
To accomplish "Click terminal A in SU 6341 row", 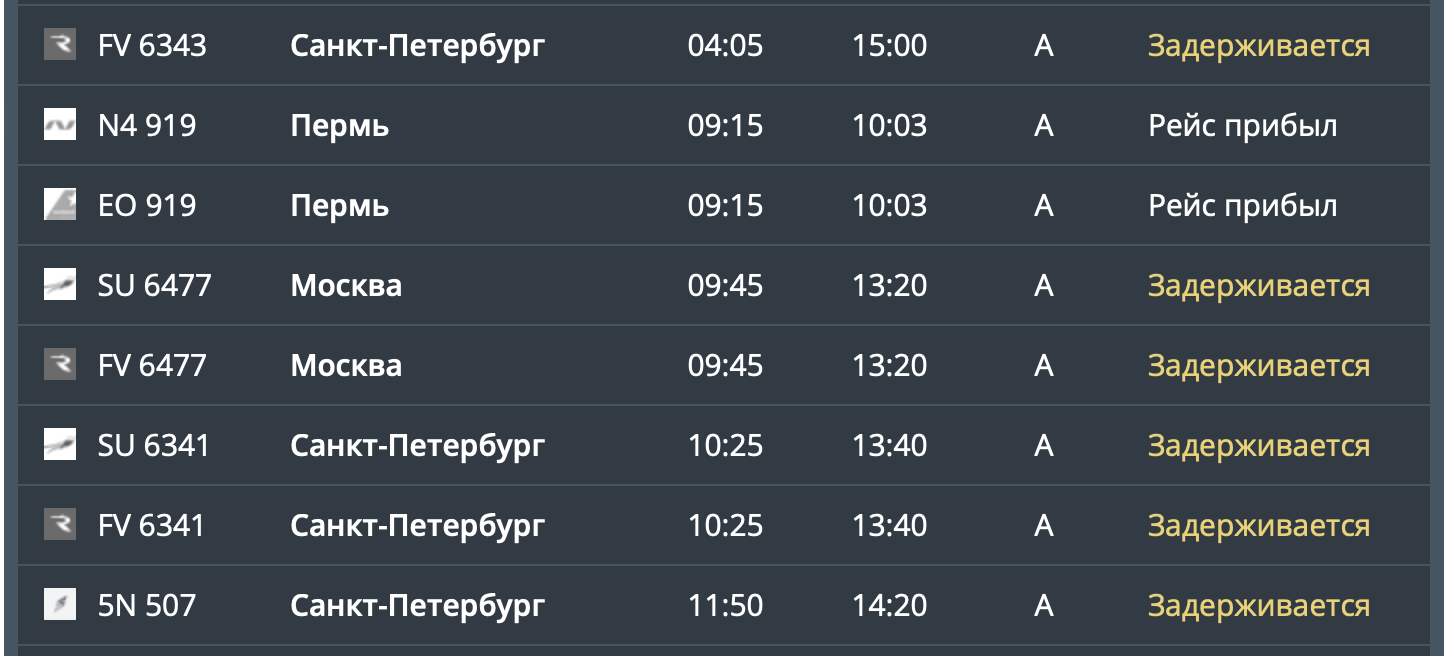I will tap(1044, 445).
